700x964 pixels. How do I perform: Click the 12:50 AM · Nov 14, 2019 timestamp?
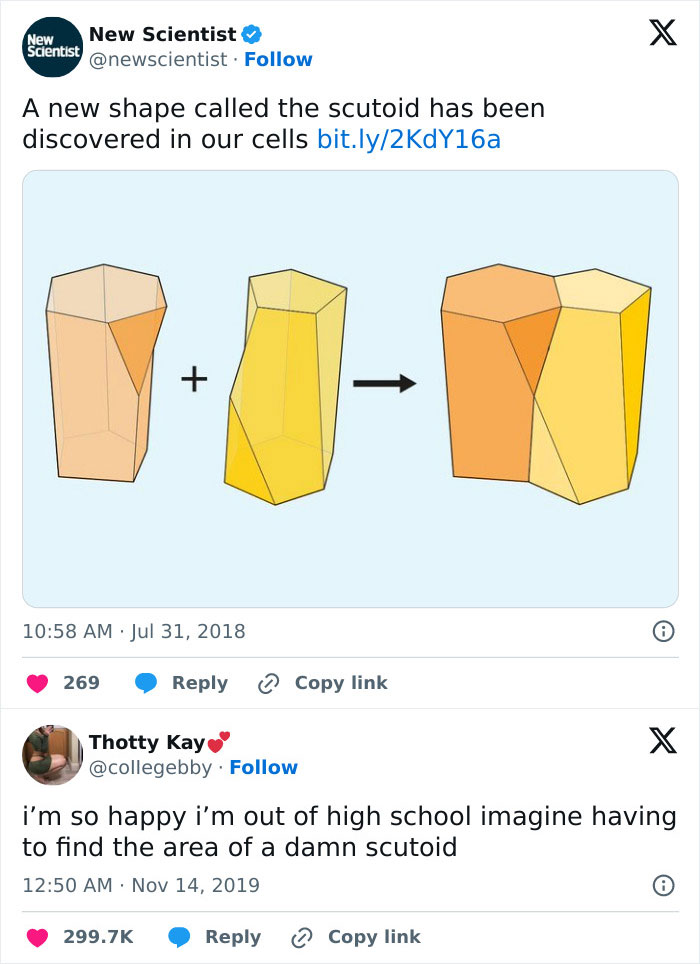tap(141, 885)
